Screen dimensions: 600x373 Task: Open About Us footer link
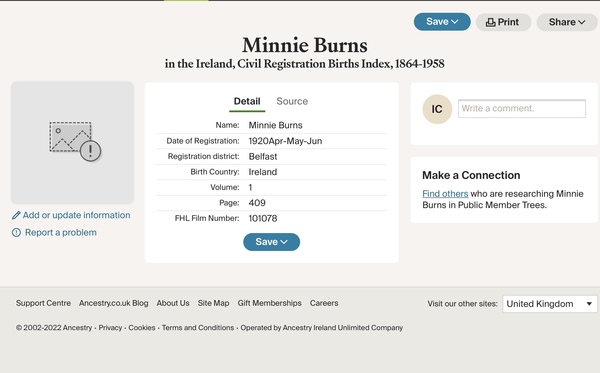pyautogui.click(x=173, y=303)
